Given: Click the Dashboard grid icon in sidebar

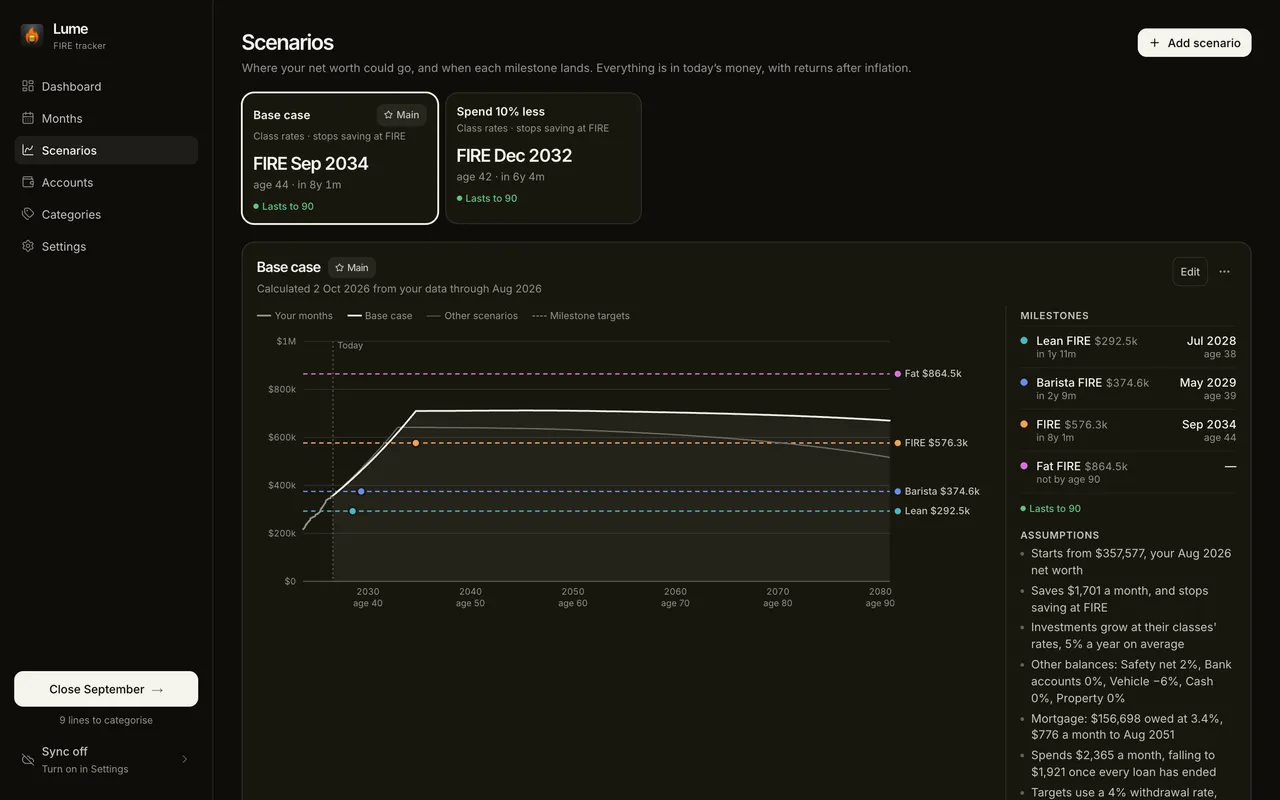Looking at the screenshot, I should pos(28,86).
